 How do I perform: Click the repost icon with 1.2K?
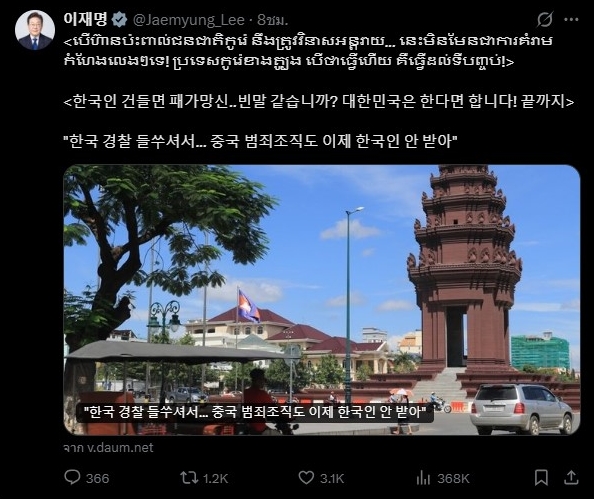point(189,478)
